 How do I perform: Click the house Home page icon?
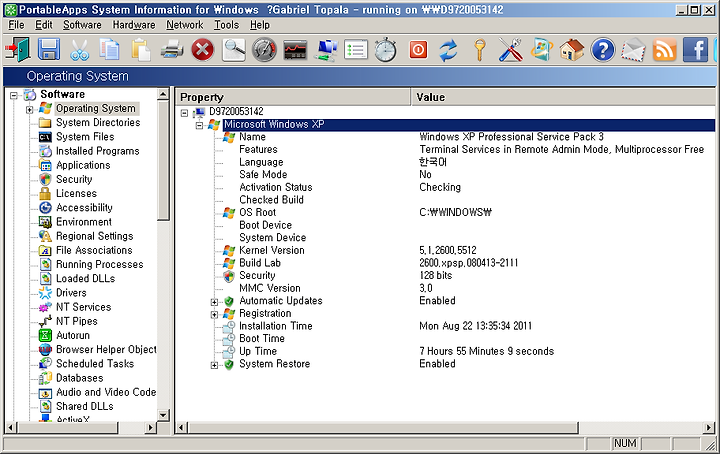572,50
